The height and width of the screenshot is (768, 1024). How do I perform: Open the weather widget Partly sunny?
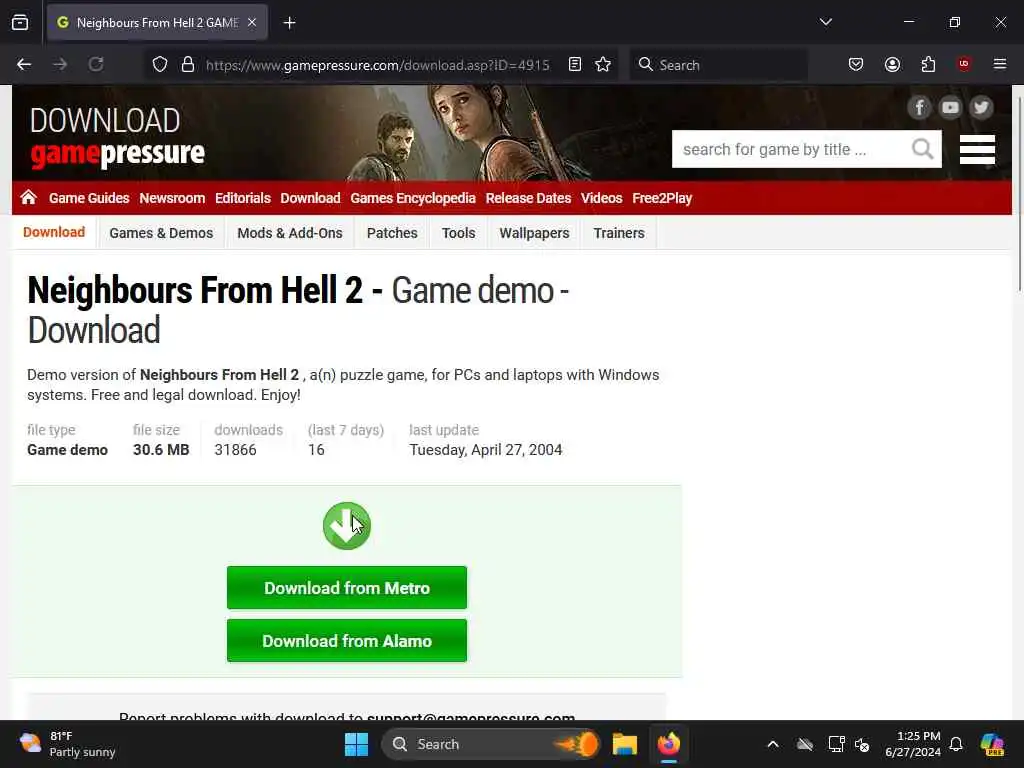click(x=67, y=744)
